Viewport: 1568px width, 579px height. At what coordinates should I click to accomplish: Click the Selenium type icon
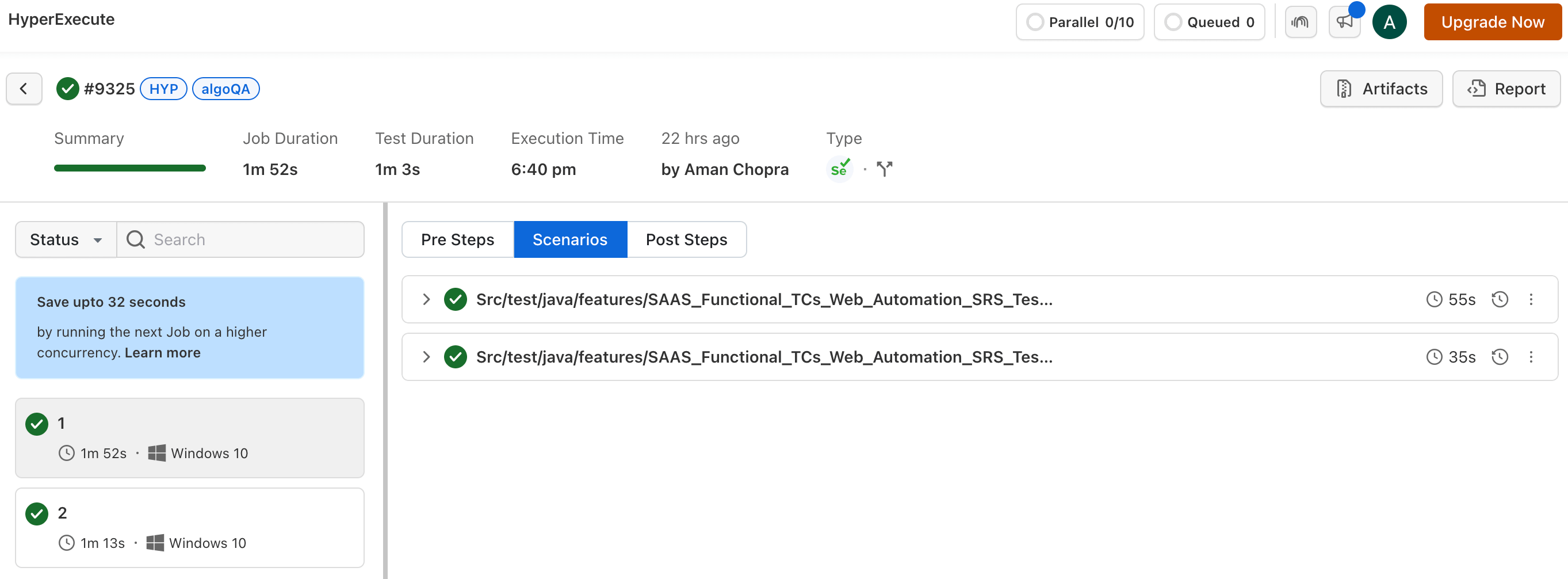(839, 169)
